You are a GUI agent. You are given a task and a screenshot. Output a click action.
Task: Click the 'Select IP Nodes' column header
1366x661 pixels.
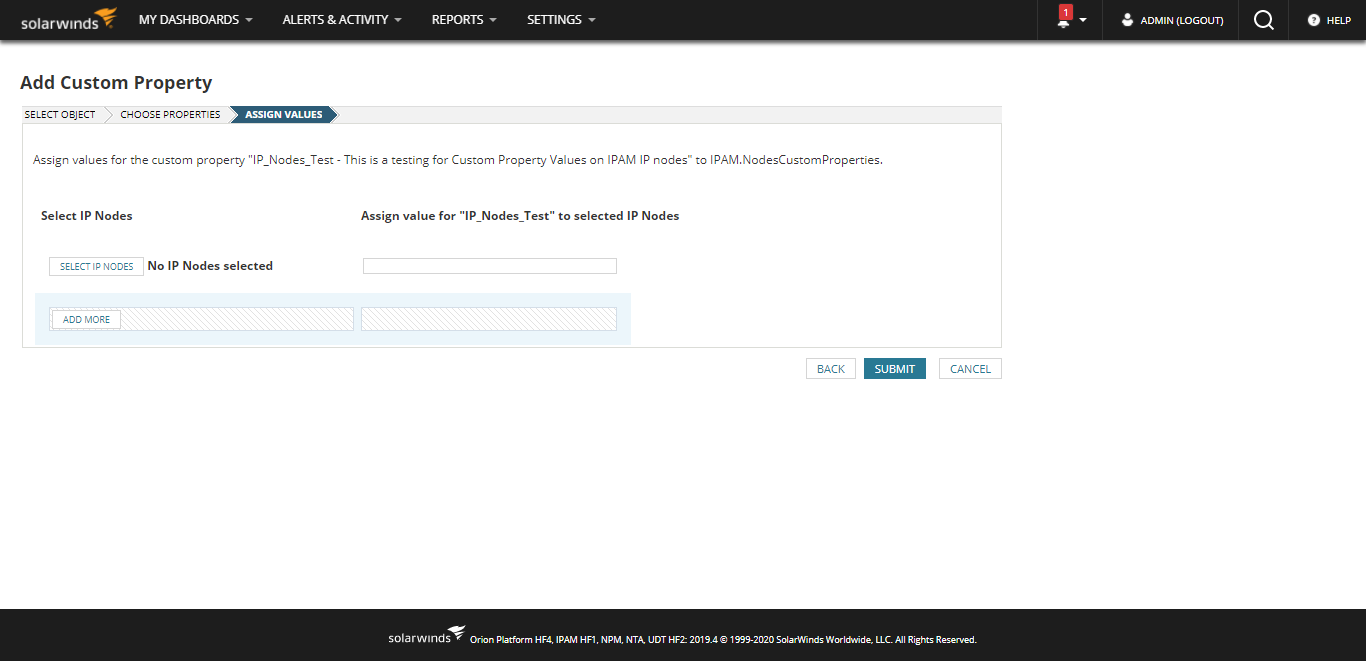(87, 216)
